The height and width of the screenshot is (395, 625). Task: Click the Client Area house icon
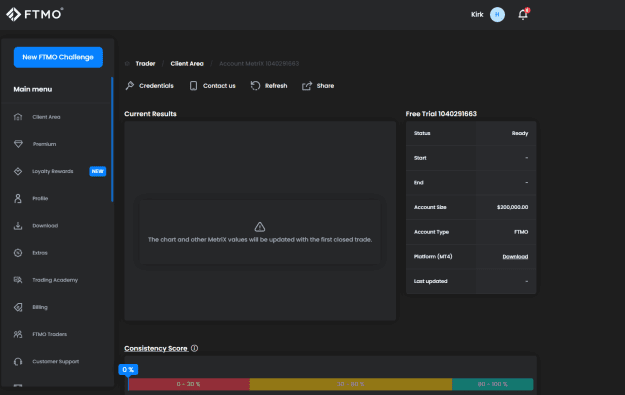click(18, 117)
